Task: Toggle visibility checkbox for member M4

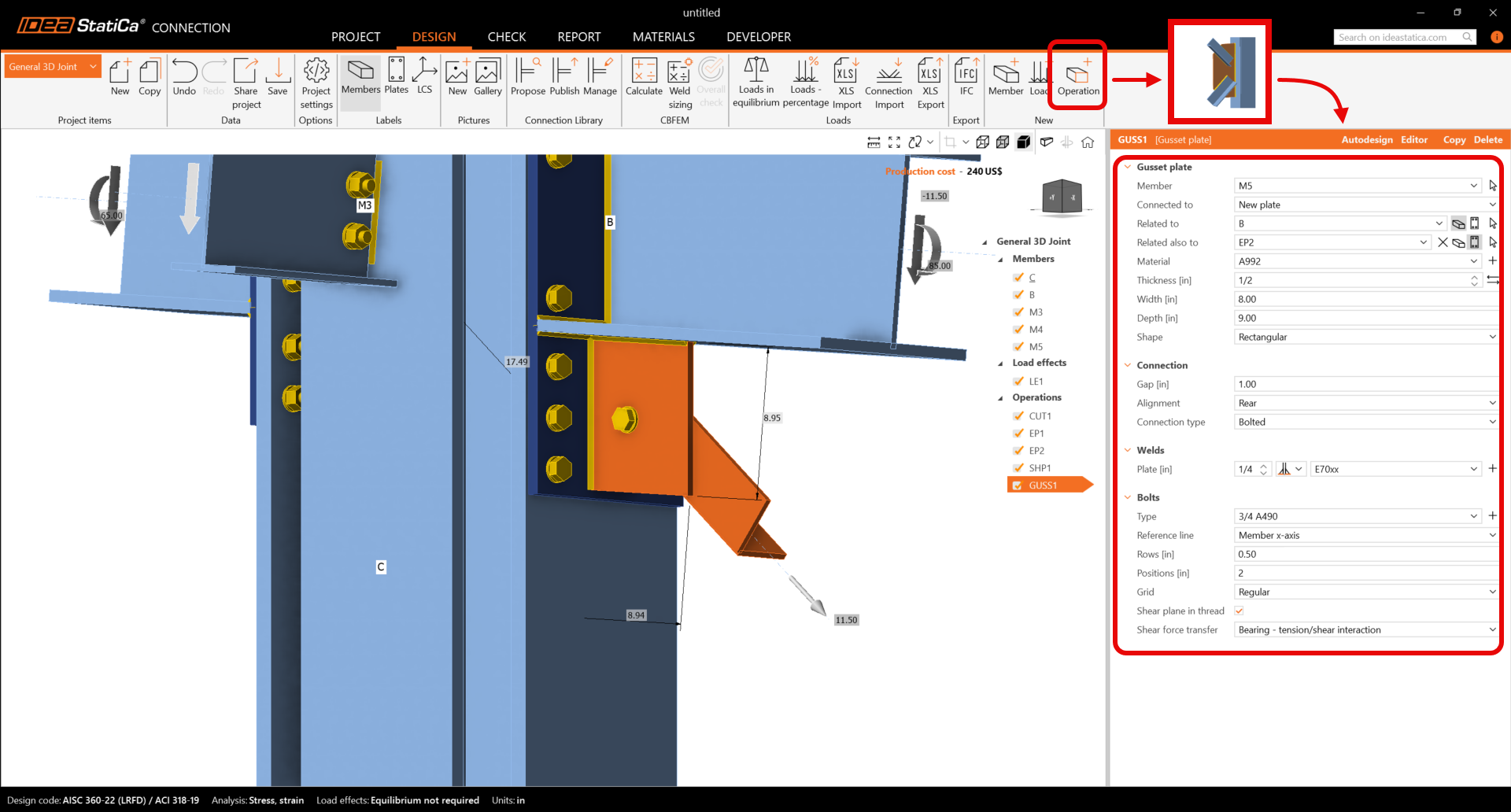Action: tap(1018, 330)
